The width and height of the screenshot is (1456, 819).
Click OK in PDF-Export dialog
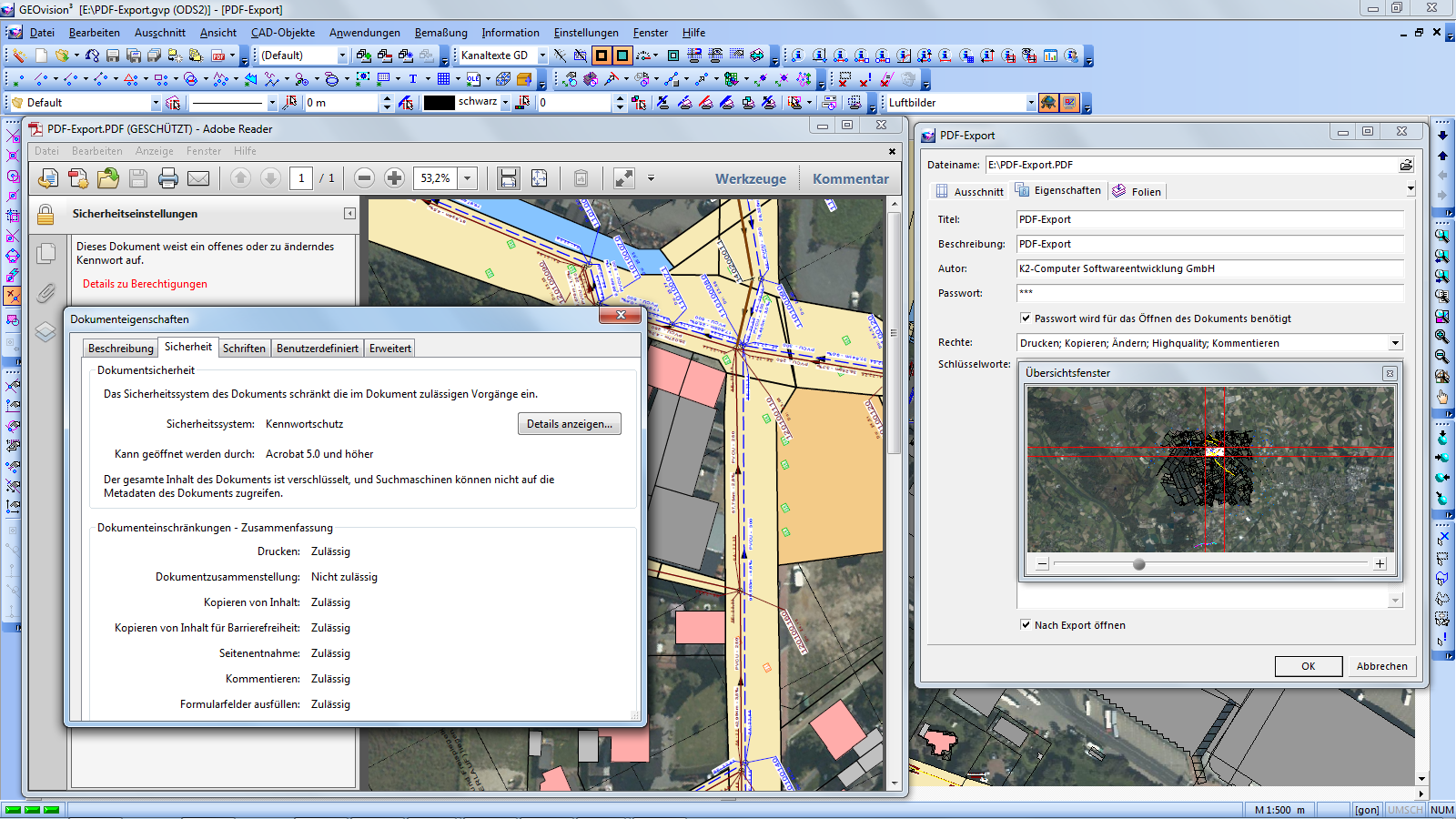(1309, 666)
